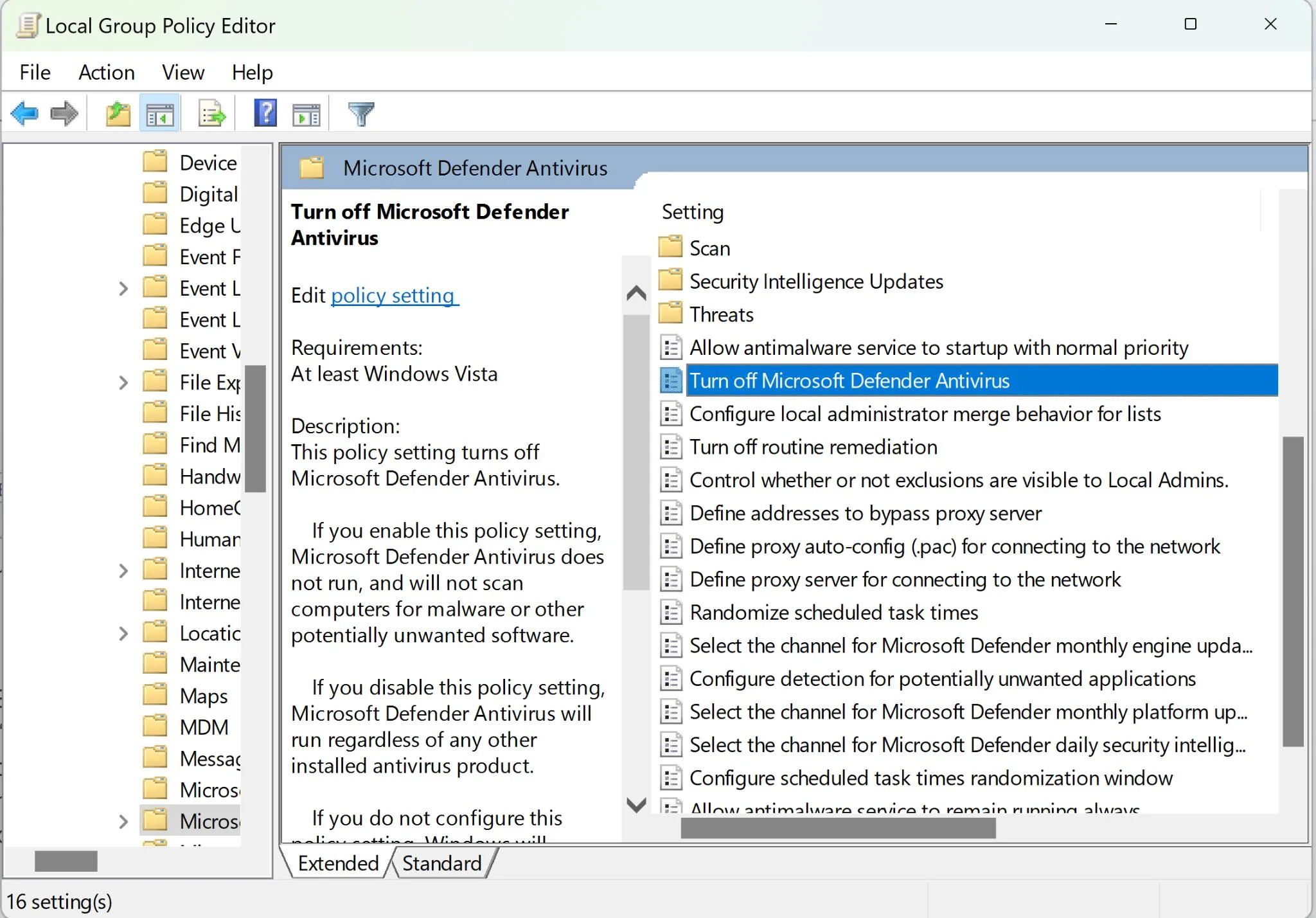The height and width of the screenshot is (918, 1316).
Task: Click the Export List toolbar icon
Action: (x=211, y=114)
